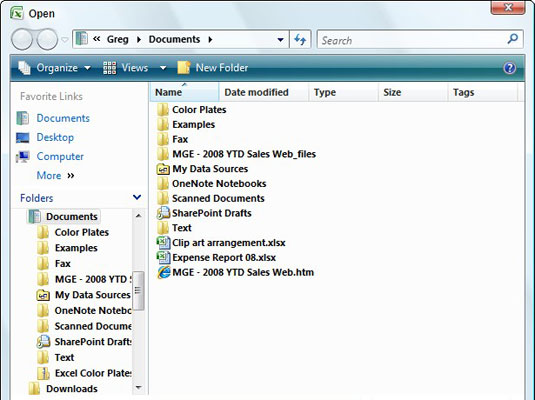Viewport: 535px width, 400px height.
Task: Click the New Folder toolbar icon
Action: click(x=184, y=68)
